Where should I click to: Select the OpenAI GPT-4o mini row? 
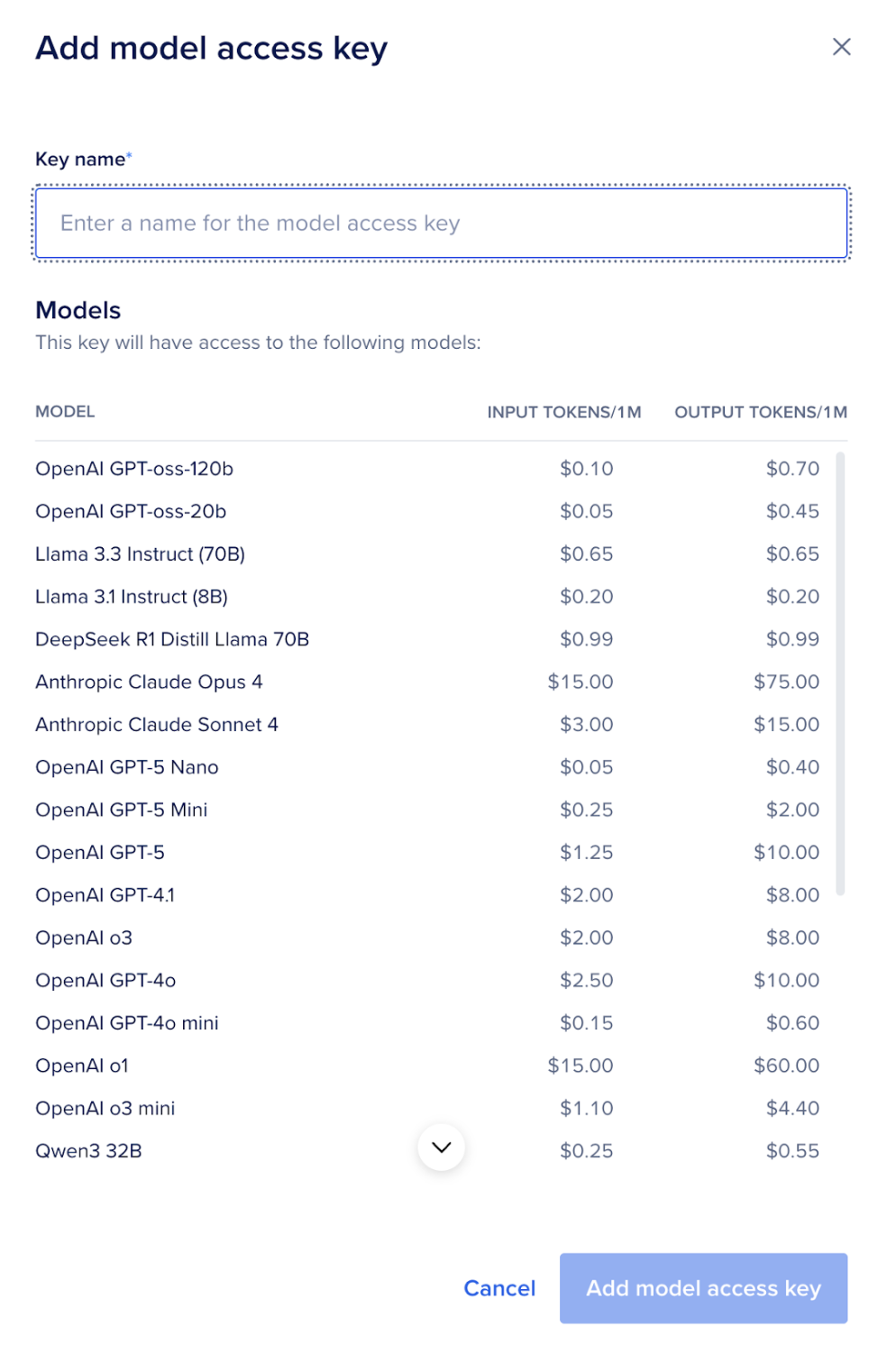127,1023
